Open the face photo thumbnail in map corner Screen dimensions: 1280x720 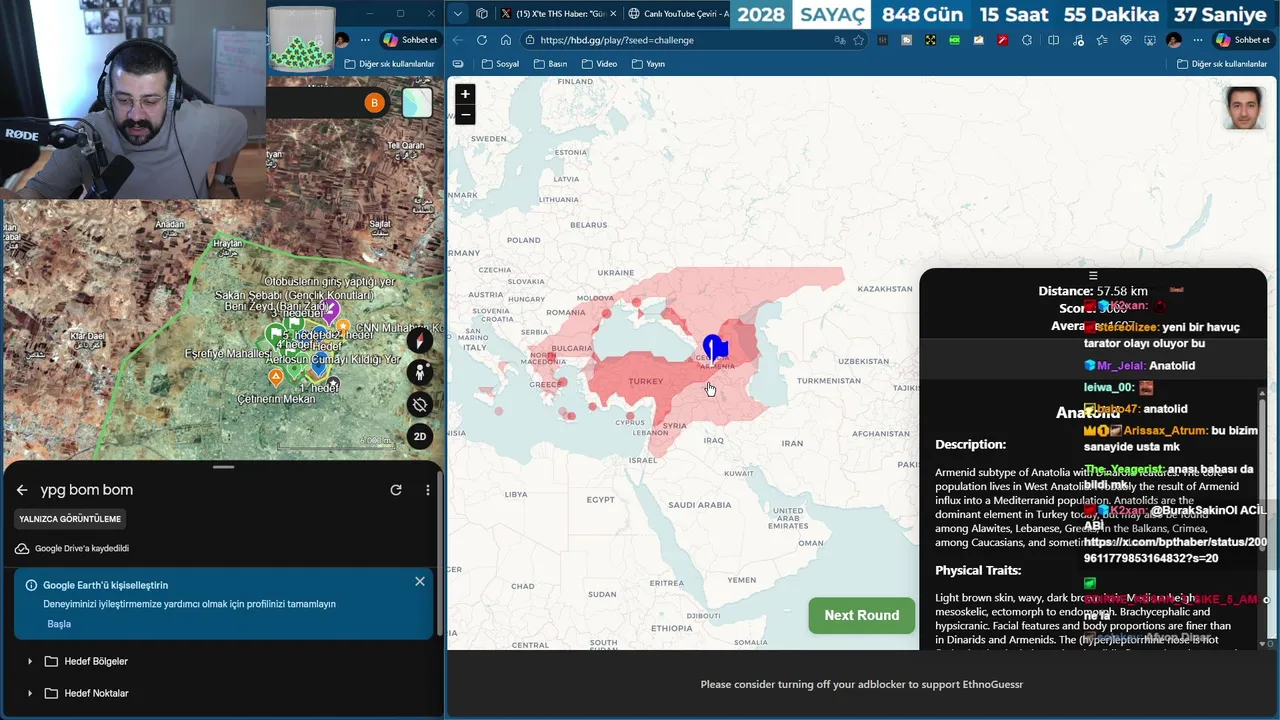pyautogui.click(x=1244, y=108)
